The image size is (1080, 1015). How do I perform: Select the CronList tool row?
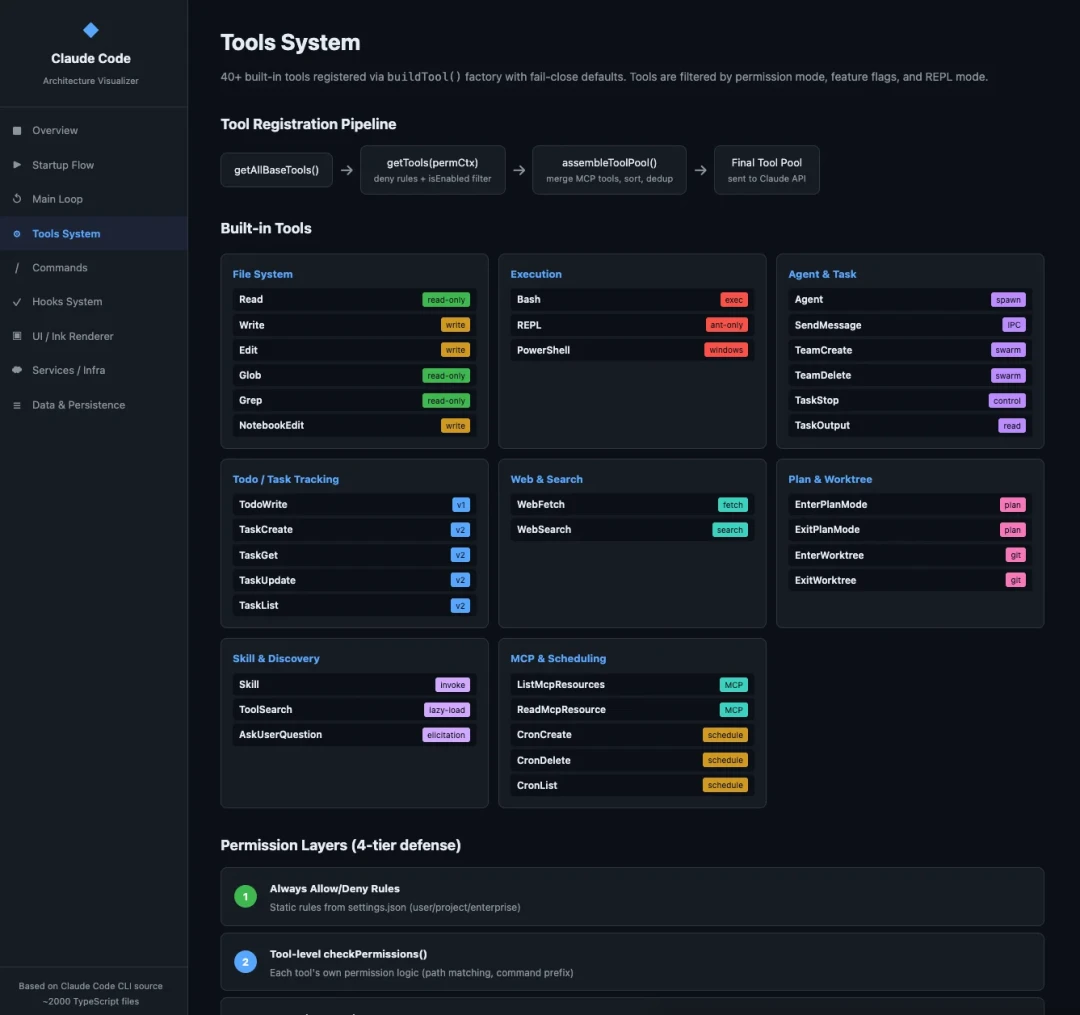[x=632, y=785]
